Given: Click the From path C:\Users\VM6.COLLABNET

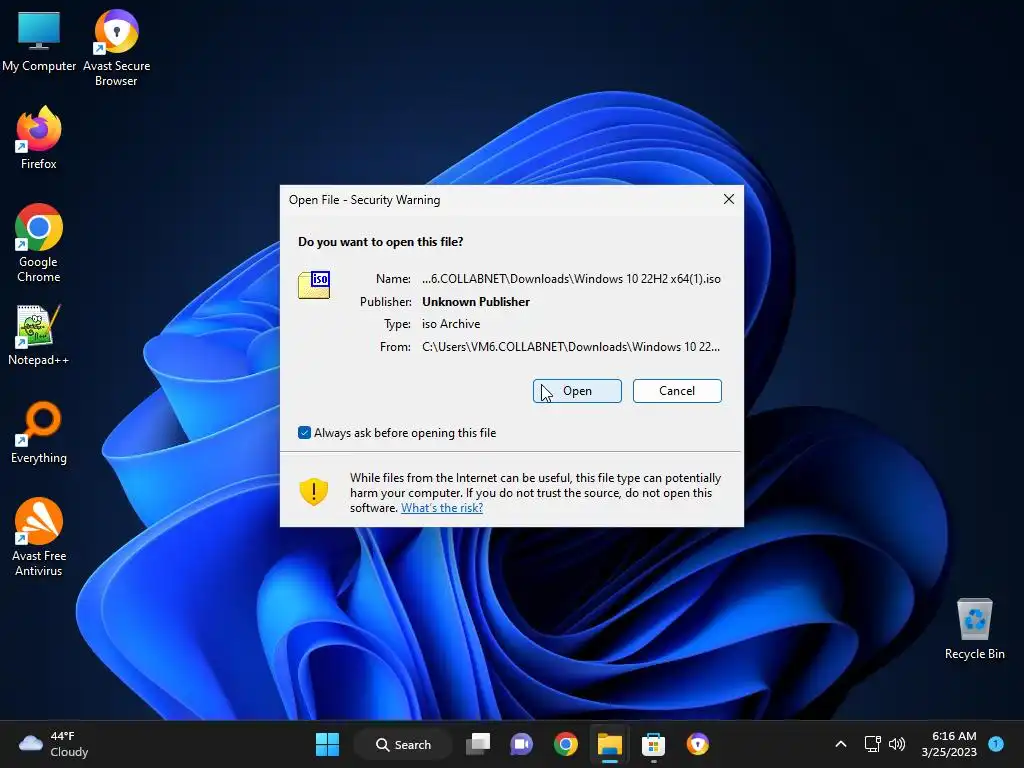Looking at the screenshot, I should (571, 347).
